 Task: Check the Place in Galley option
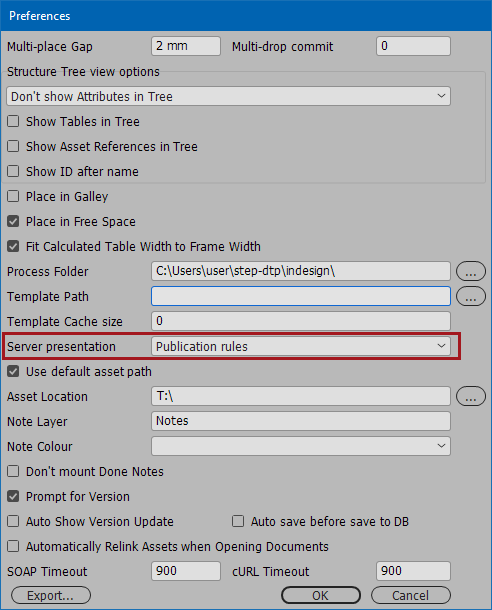pos(13,196)
